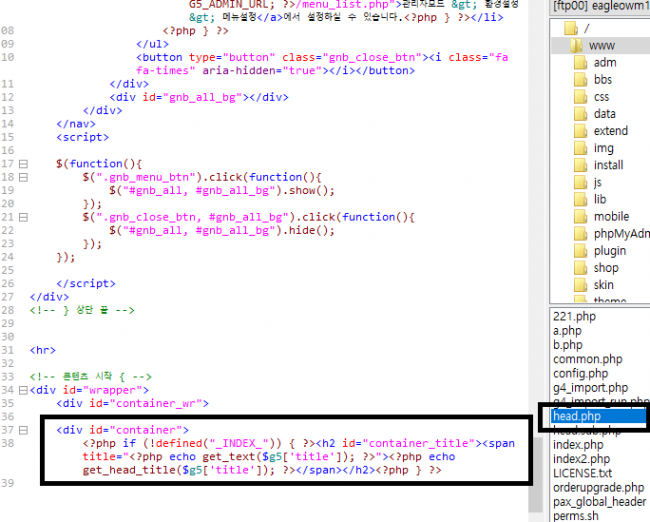Select 221.php in the file list
650x522 pixels.
574,317
